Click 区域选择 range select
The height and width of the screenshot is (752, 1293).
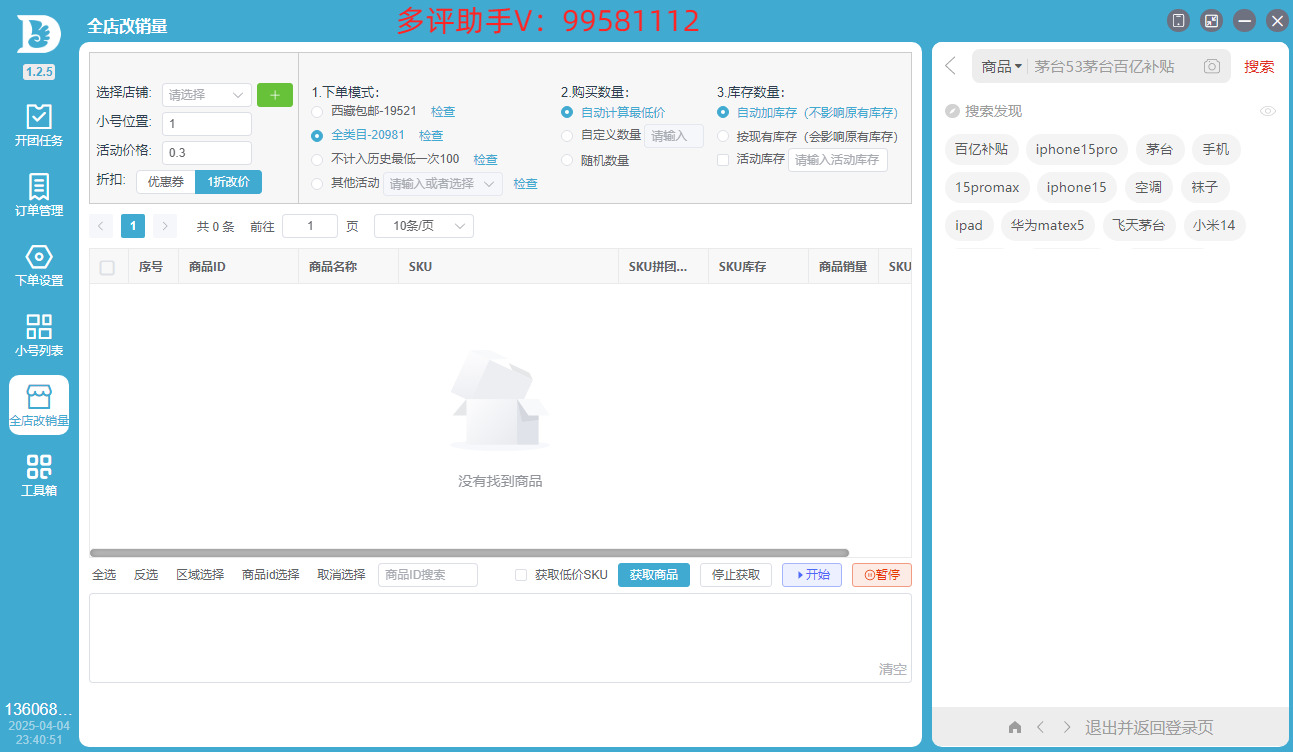tap(200, 575)
